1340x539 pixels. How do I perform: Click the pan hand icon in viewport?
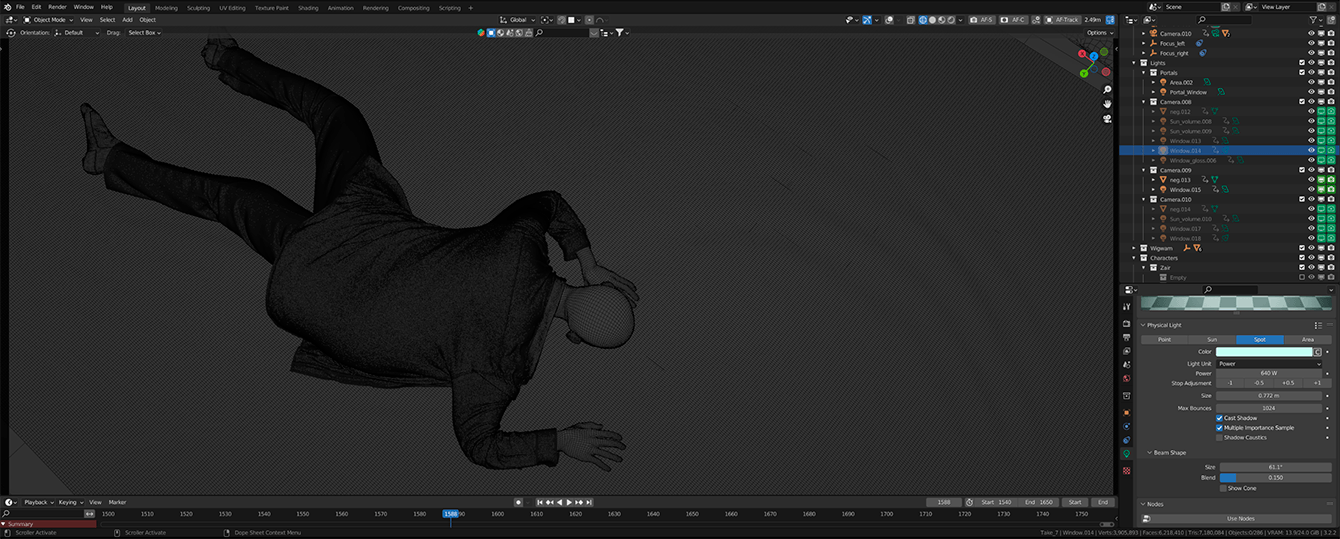[1108, 104]
